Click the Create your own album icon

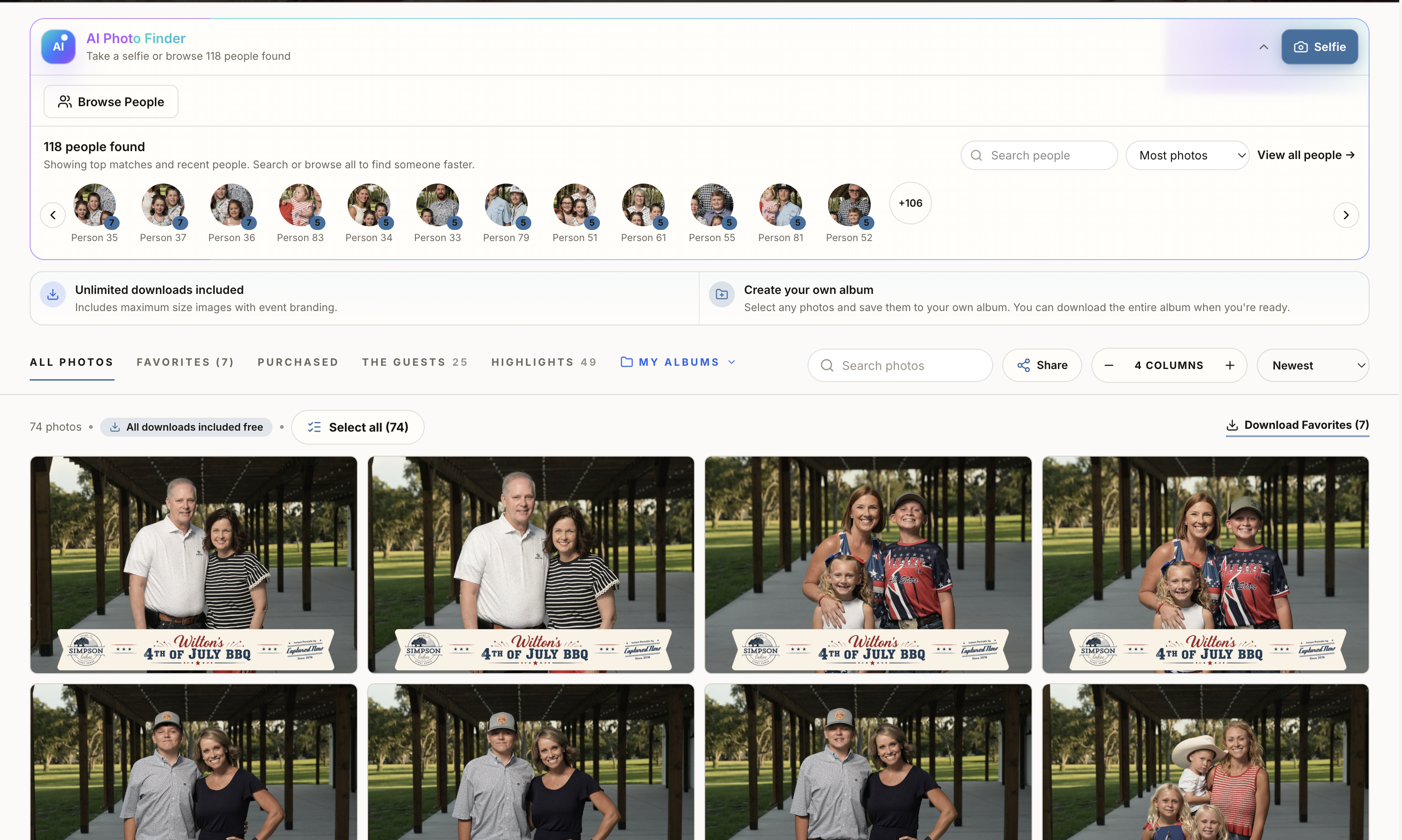tap(722, 294)
